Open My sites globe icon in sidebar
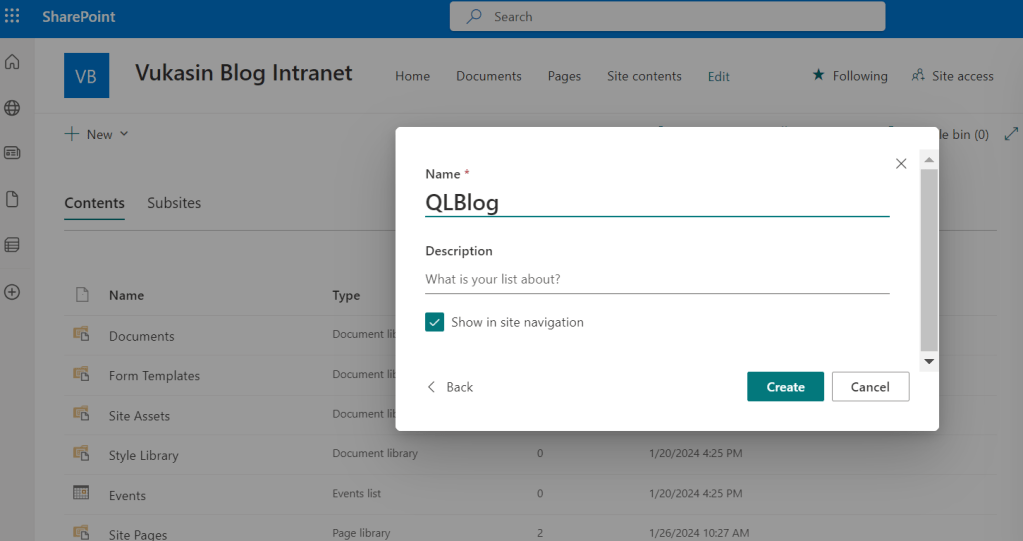Viewport: 1023px width, 541px height. pos(12,108)
